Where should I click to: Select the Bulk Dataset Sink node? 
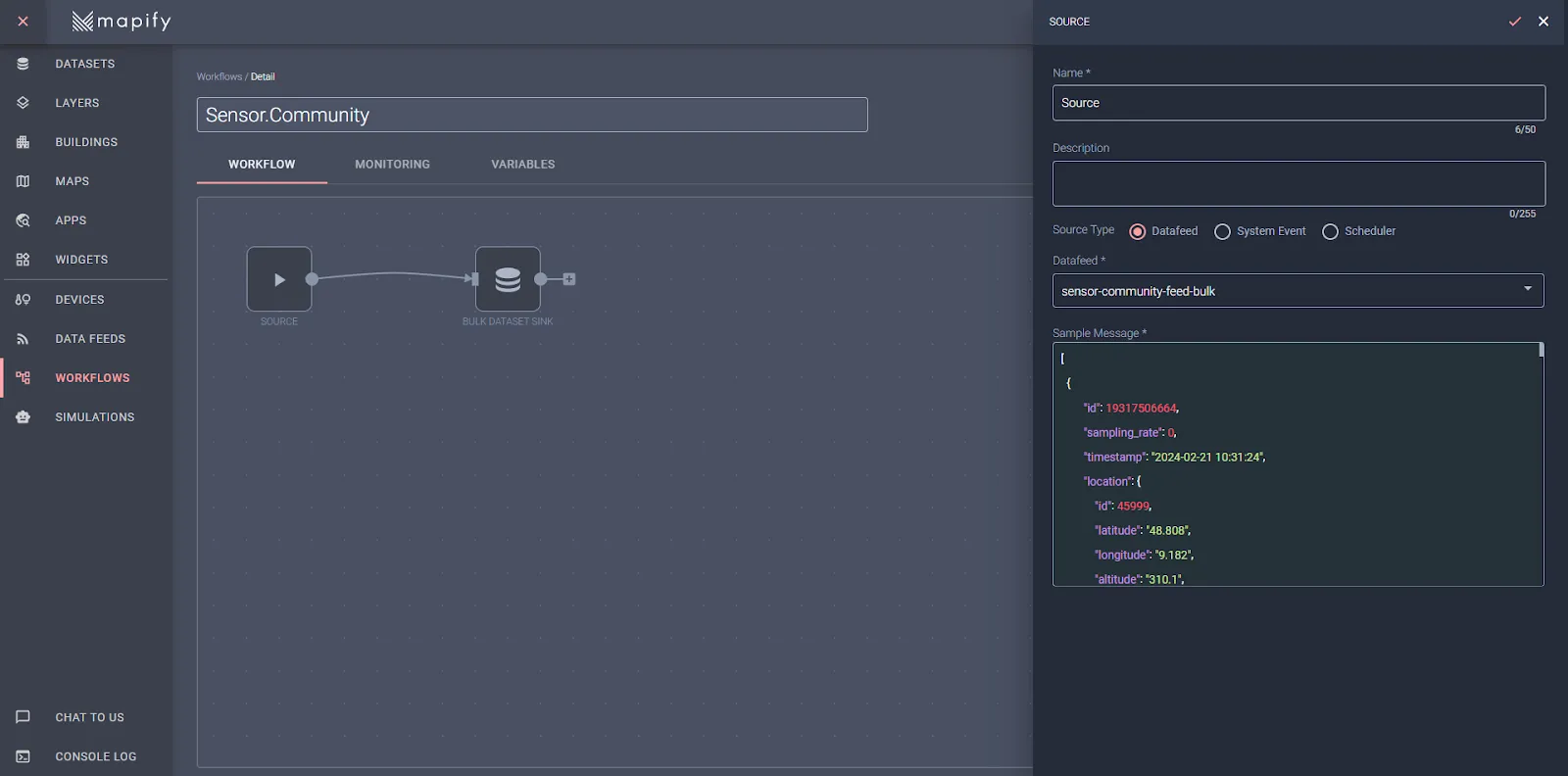[x=508, y=279]
